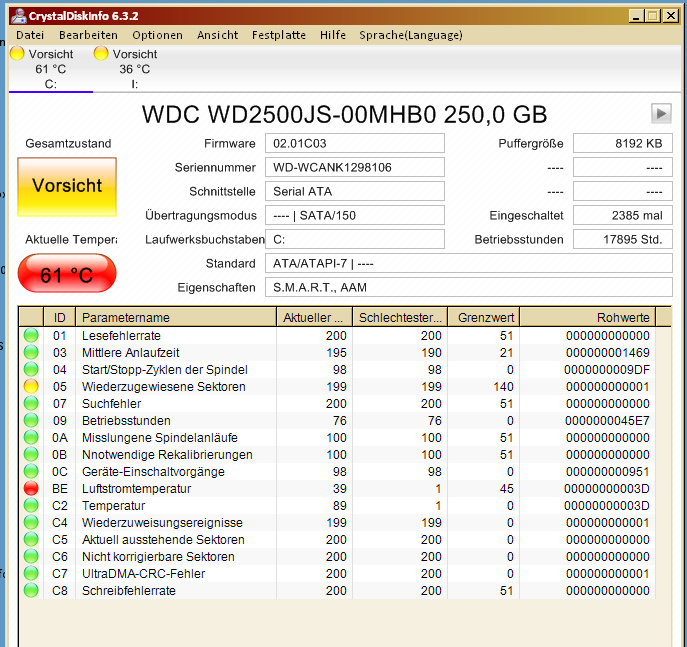Open the Bearbeiten menu
The width and height of the screenshot is (687, 647).
click(x=88, y=35)
